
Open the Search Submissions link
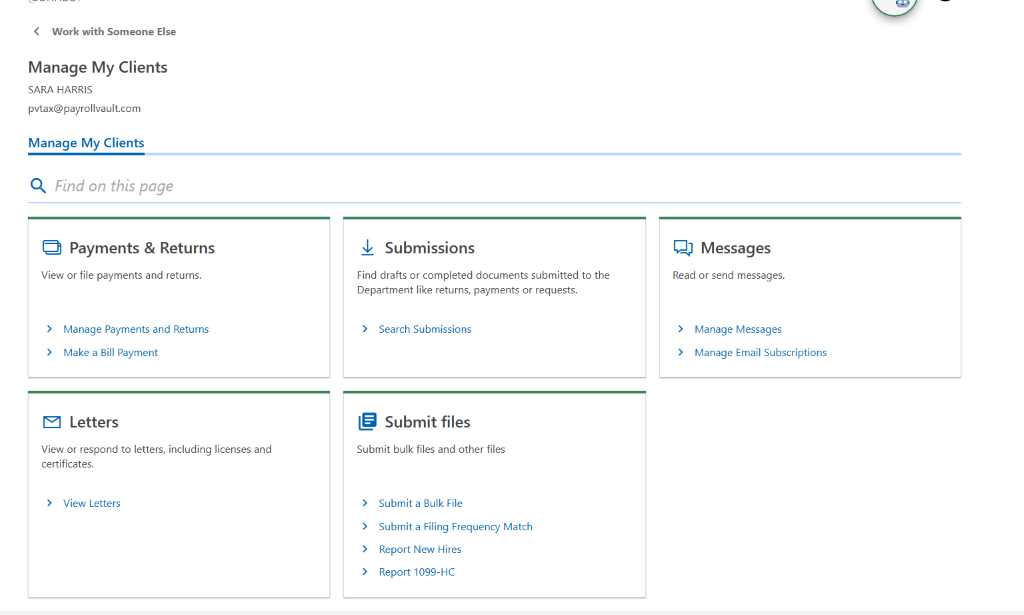[425, 329]
